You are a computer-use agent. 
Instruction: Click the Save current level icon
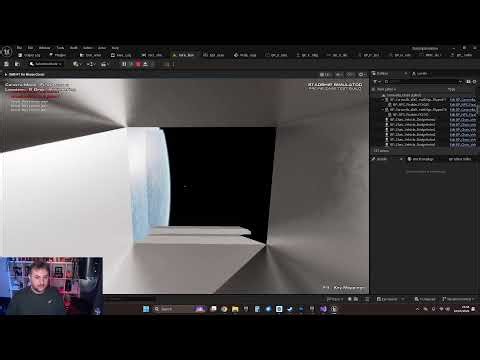6,64
